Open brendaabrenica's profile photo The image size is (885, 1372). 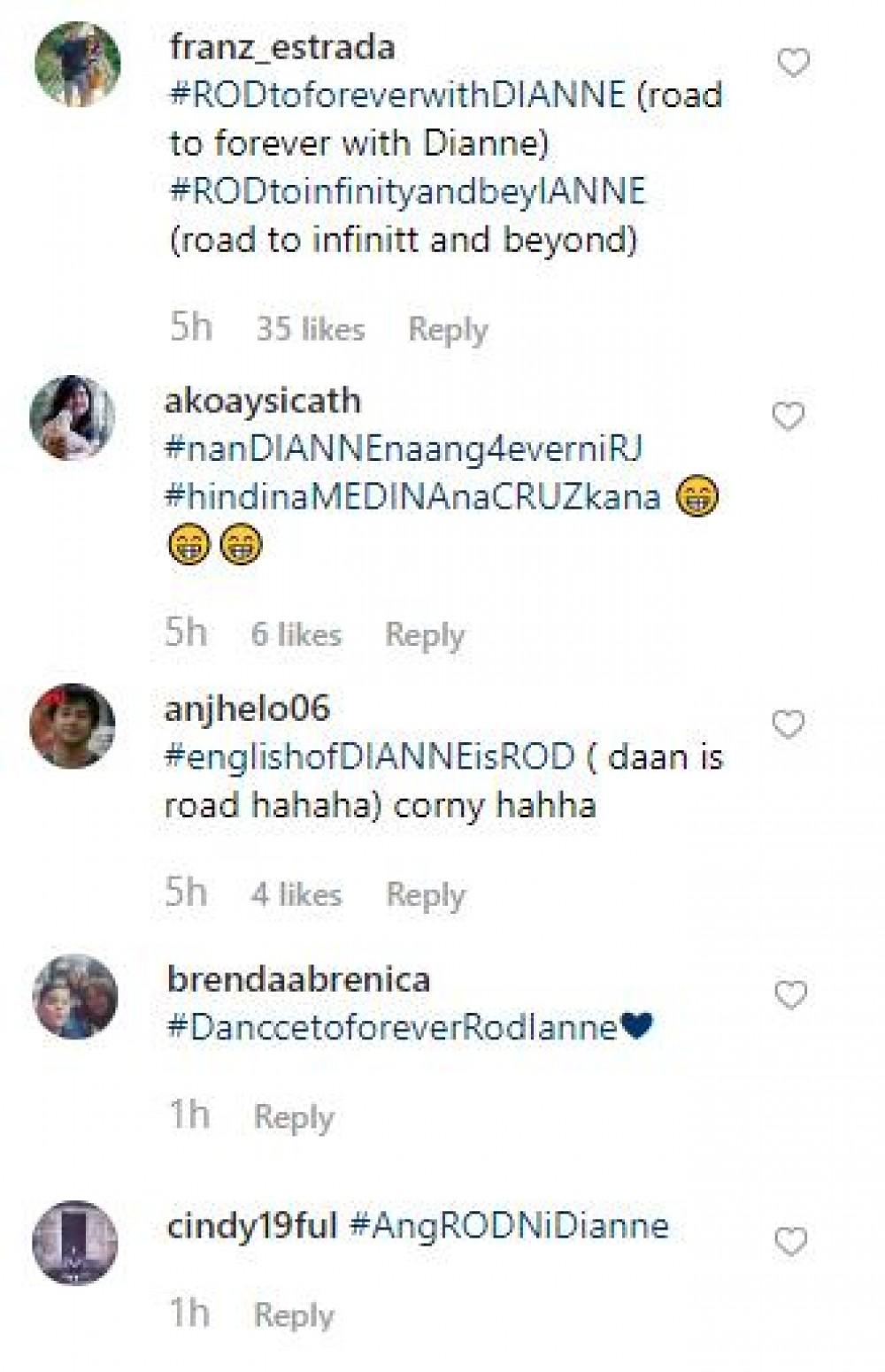point(75,996)
